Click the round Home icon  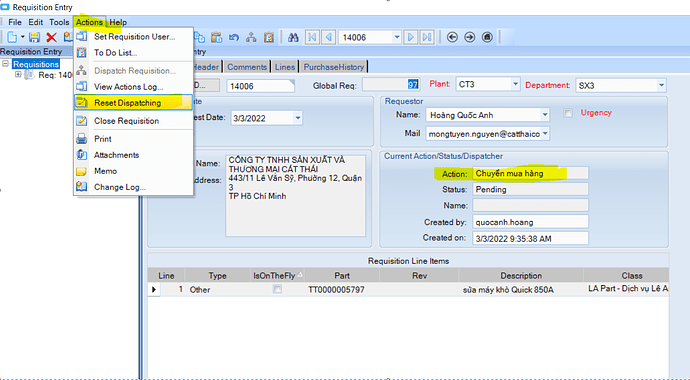coord(487,37)
